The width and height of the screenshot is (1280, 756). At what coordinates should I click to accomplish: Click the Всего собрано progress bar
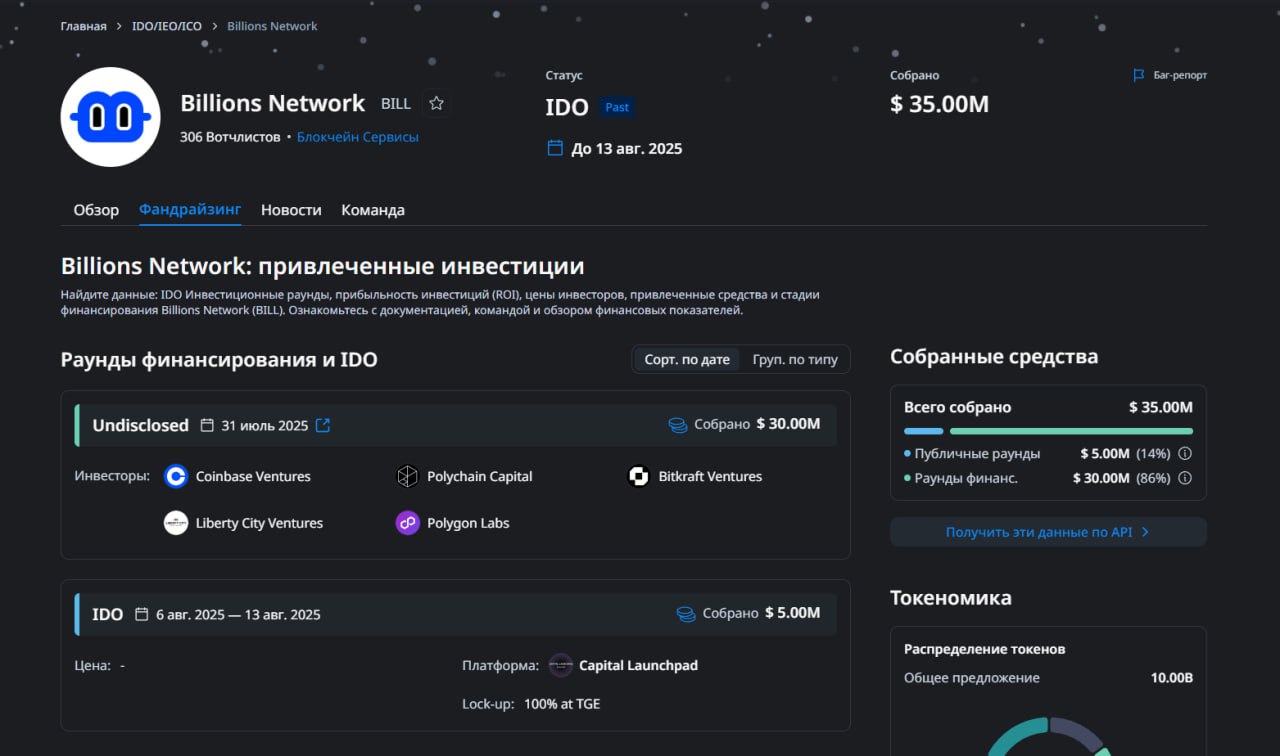1048,431
